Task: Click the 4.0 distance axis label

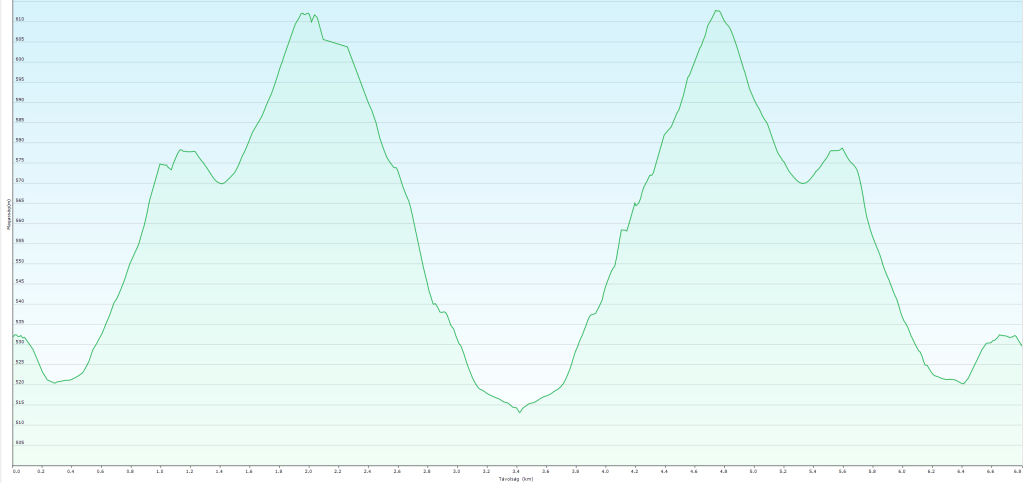Action: tap(604, 470)
